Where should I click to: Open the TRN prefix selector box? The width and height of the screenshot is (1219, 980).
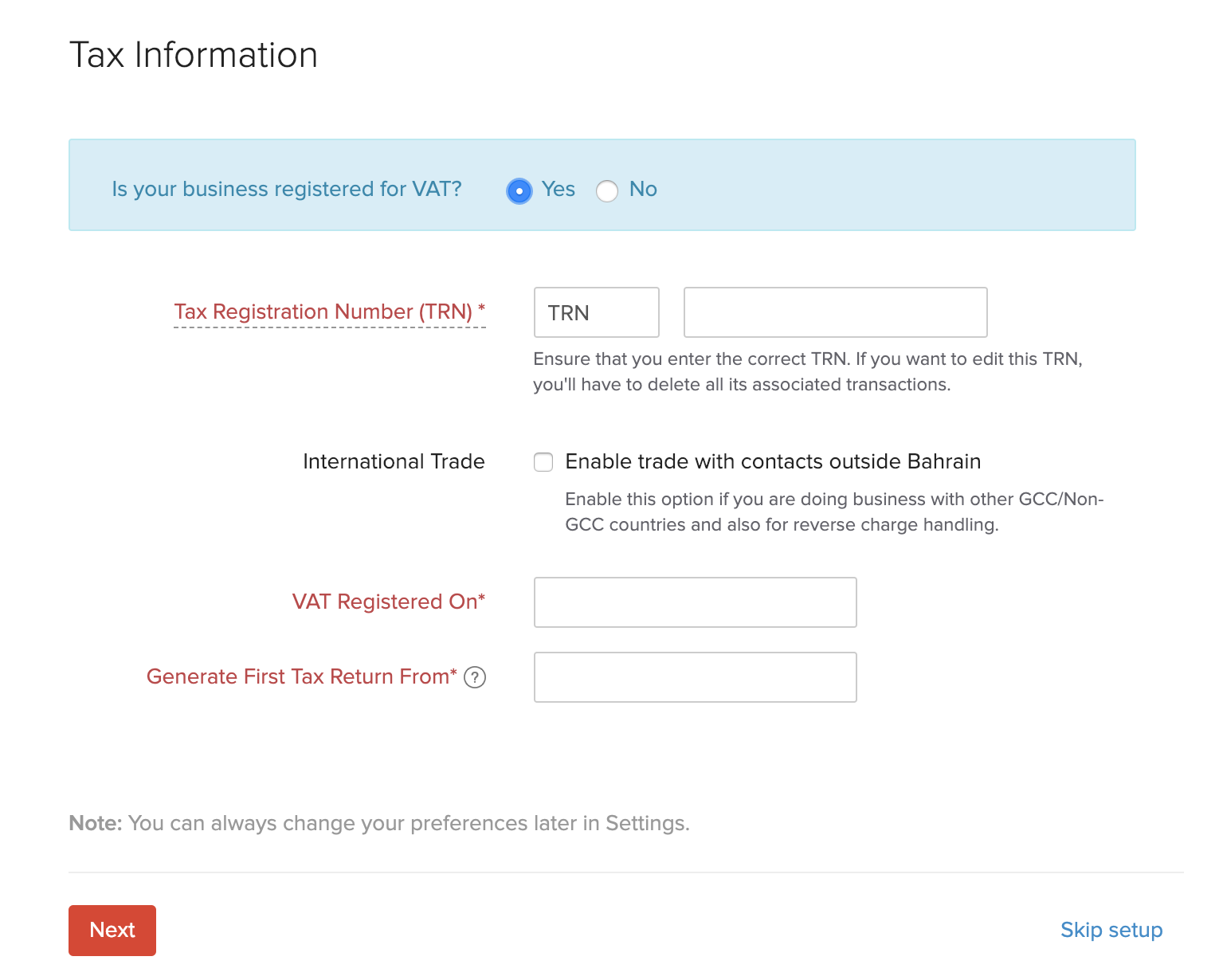pos(596,312)
